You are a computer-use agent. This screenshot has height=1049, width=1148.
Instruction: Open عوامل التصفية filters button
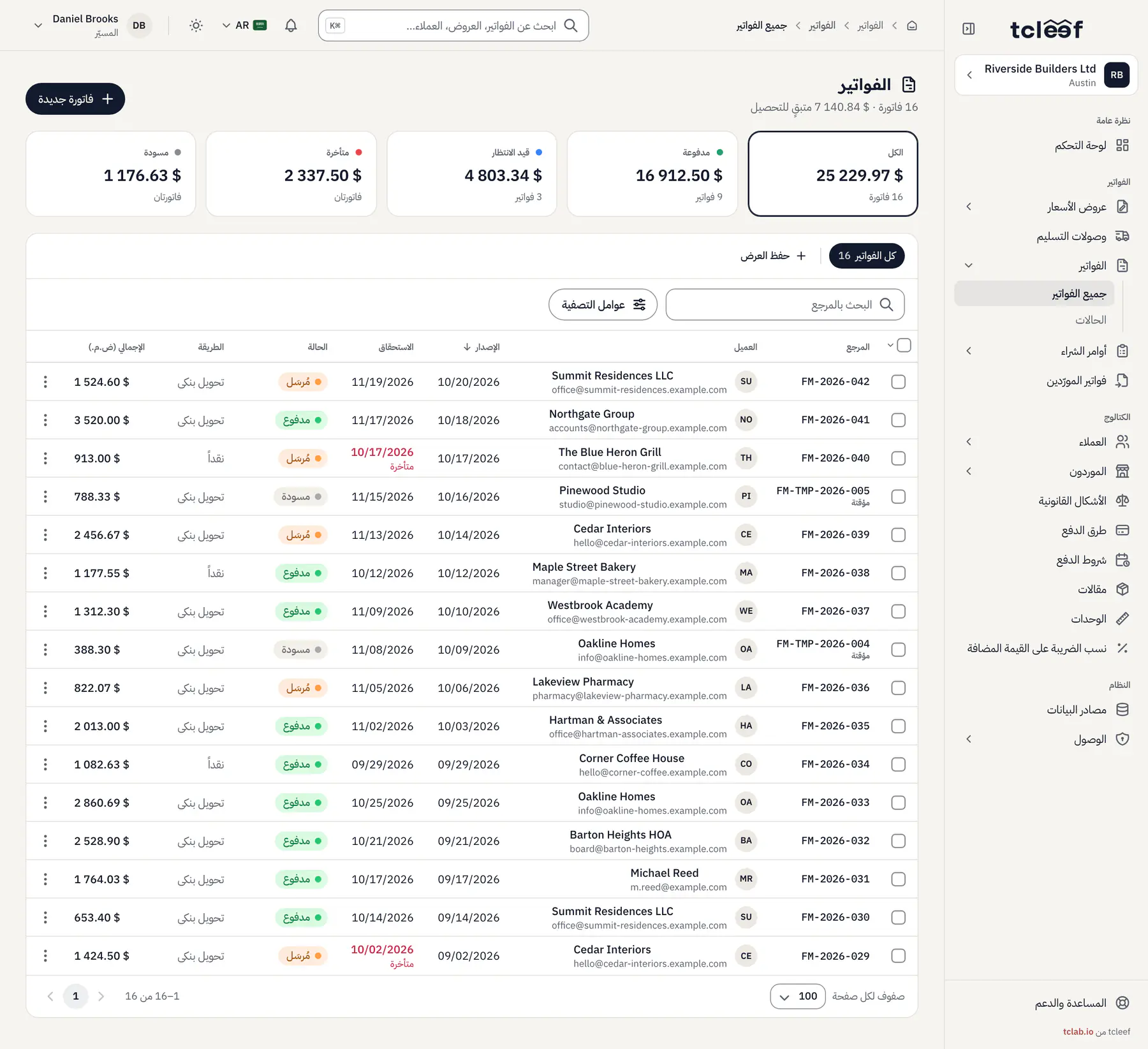coord(603,305)
